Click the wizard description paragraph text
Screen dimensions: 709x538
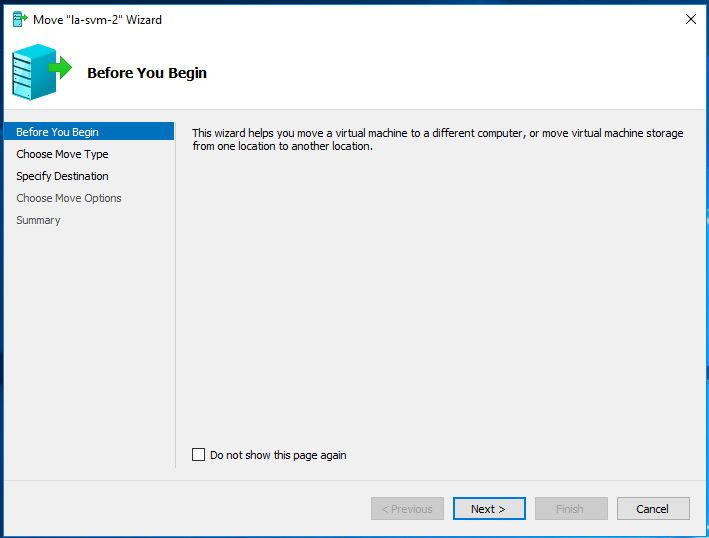click(438, 139)
